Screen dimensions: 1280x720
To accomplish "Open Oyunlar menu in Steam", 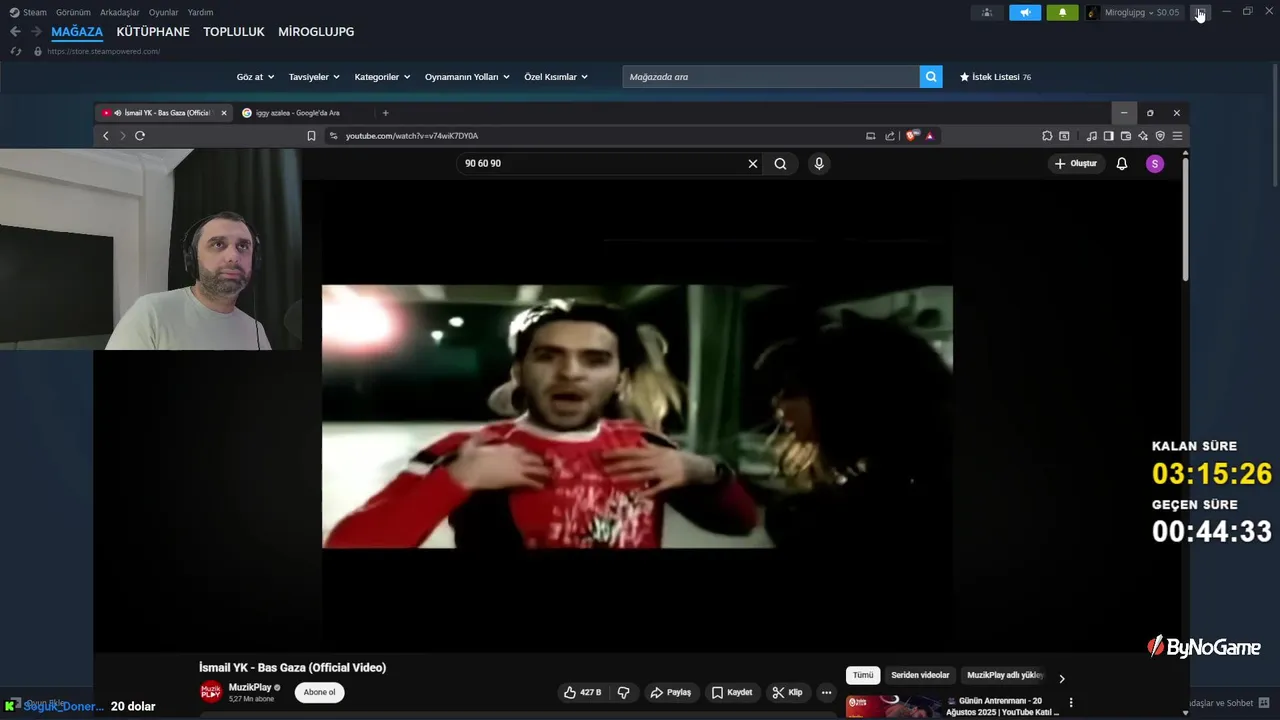I will click(x=163, y=12).
